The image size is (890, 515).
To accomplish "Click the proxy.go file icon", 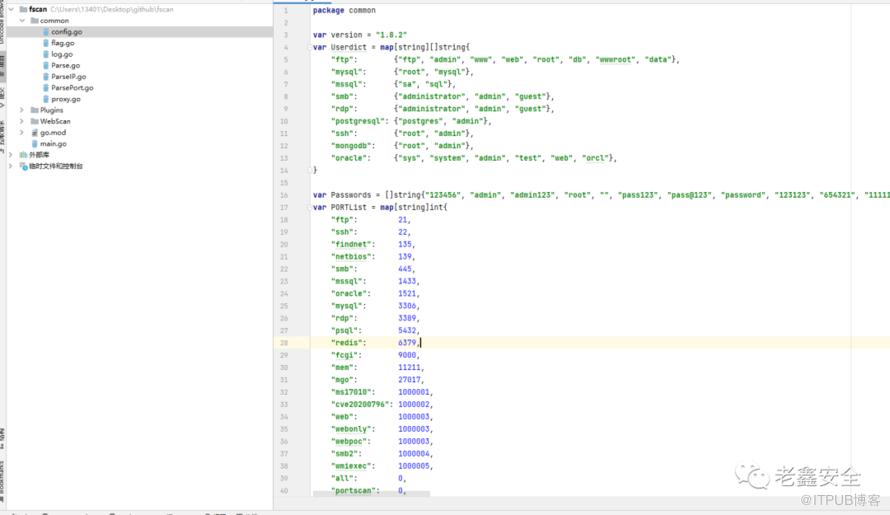I will pos(45,99).
